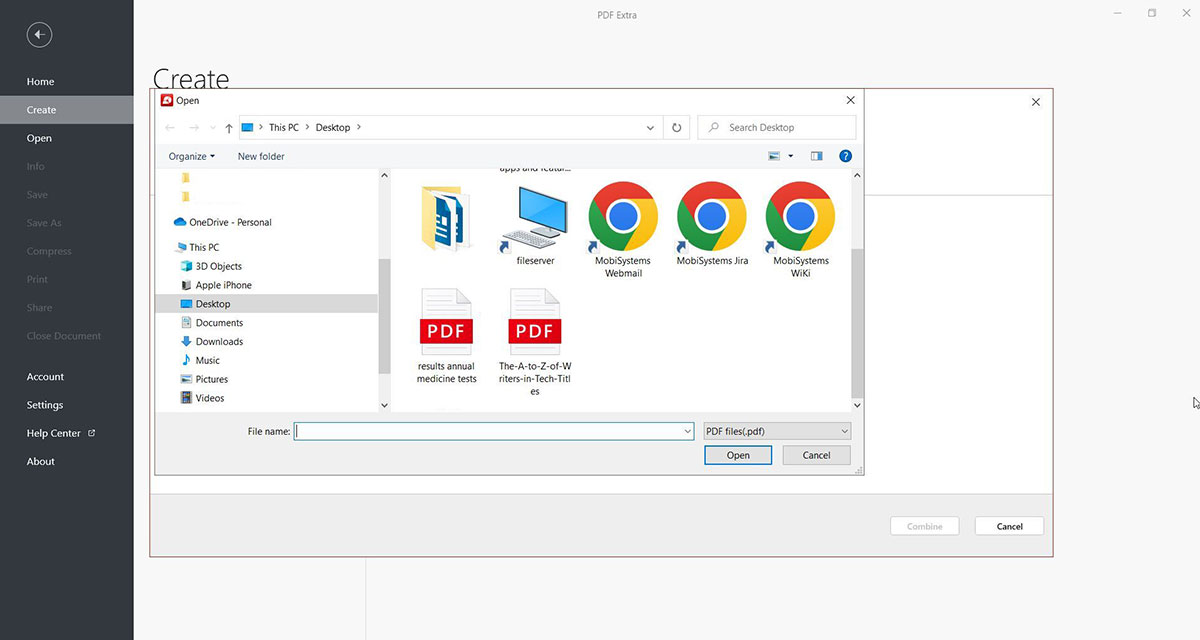This screenshot has height=640, width=1200.
Task: Expand the file type filter showing PDF files
Action: pos(846,430)
